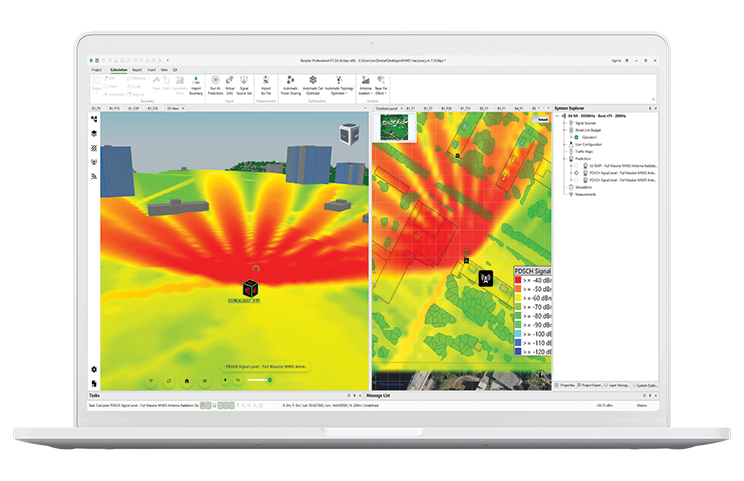Click the Import Boundary ribbon icon
The width and height of the screenshot is (744, 481).
pyautogui.click(x=196, y=86)
